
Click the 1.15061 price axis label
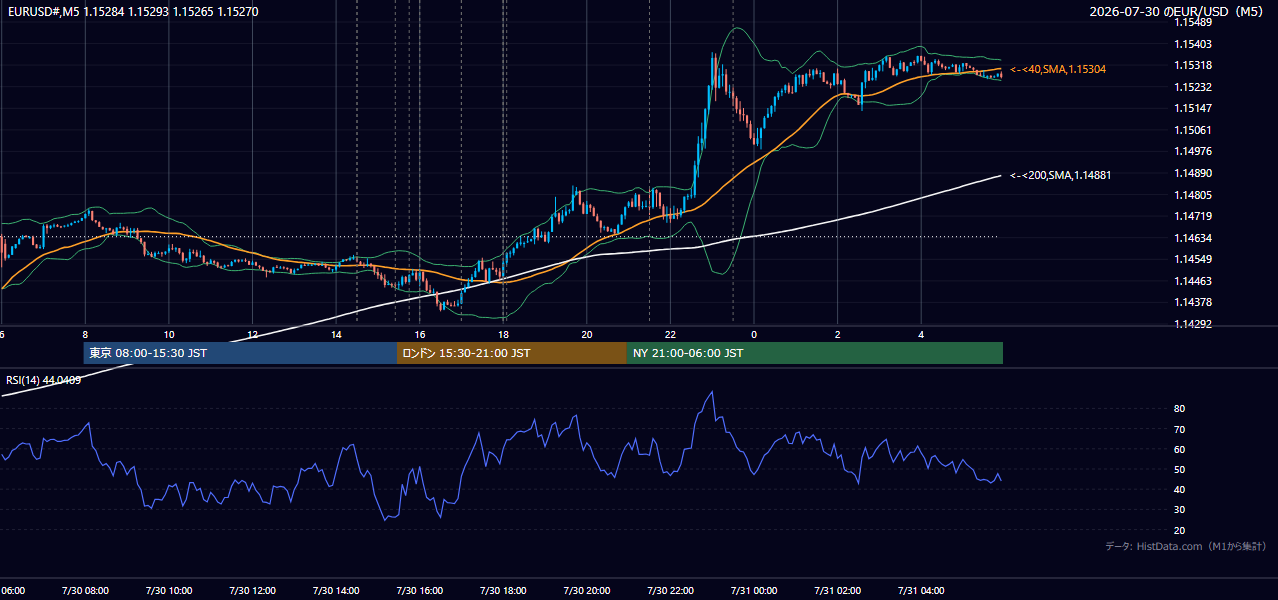click(x=1192, y=130)
